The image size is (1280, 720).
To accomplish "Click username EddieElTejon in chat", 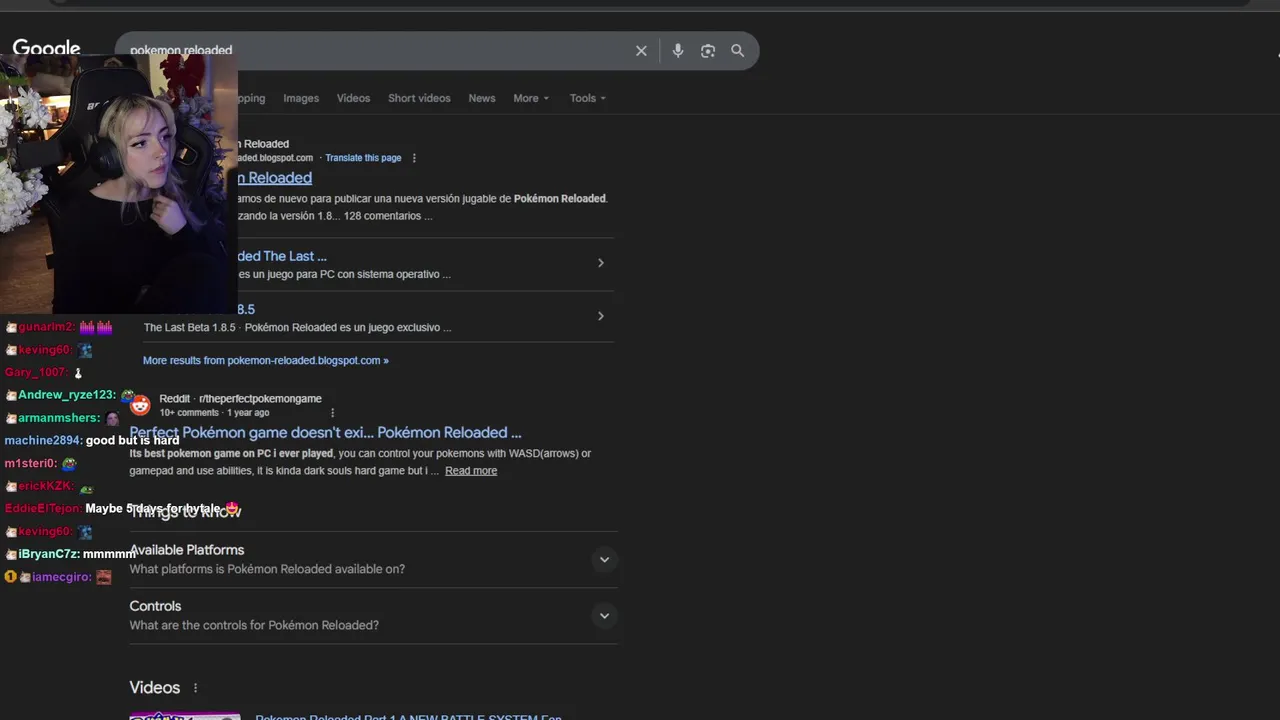I will (x=43, y=509).
